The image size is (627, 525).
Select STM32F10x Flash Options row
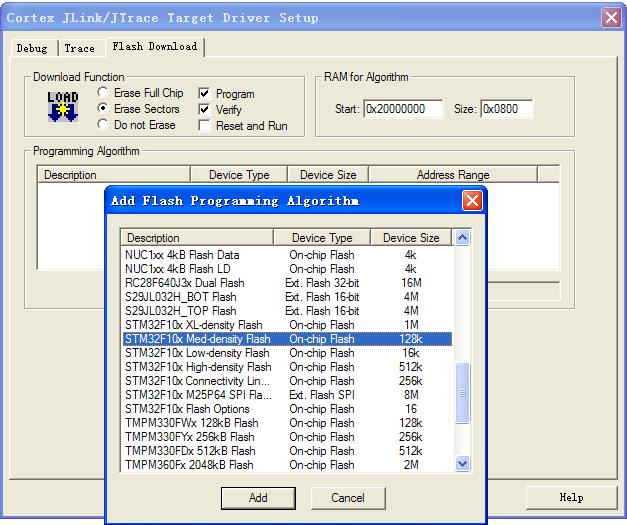[x=288, y=409]
